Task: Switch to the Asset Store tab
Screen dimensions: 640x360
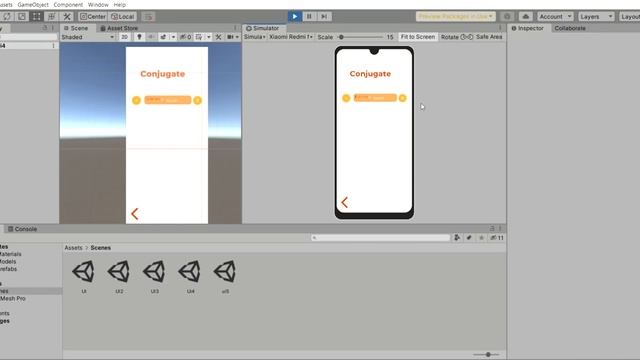Action: (119, 28)
